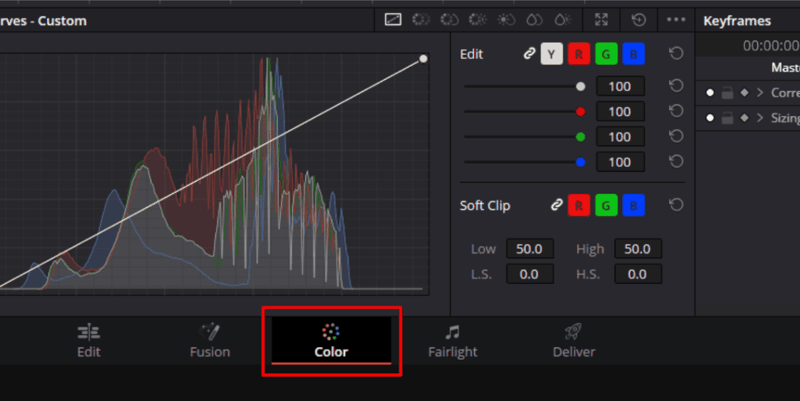Edit blue intensity value field
The image size is (800, 401).
click(x=620, y=162)
